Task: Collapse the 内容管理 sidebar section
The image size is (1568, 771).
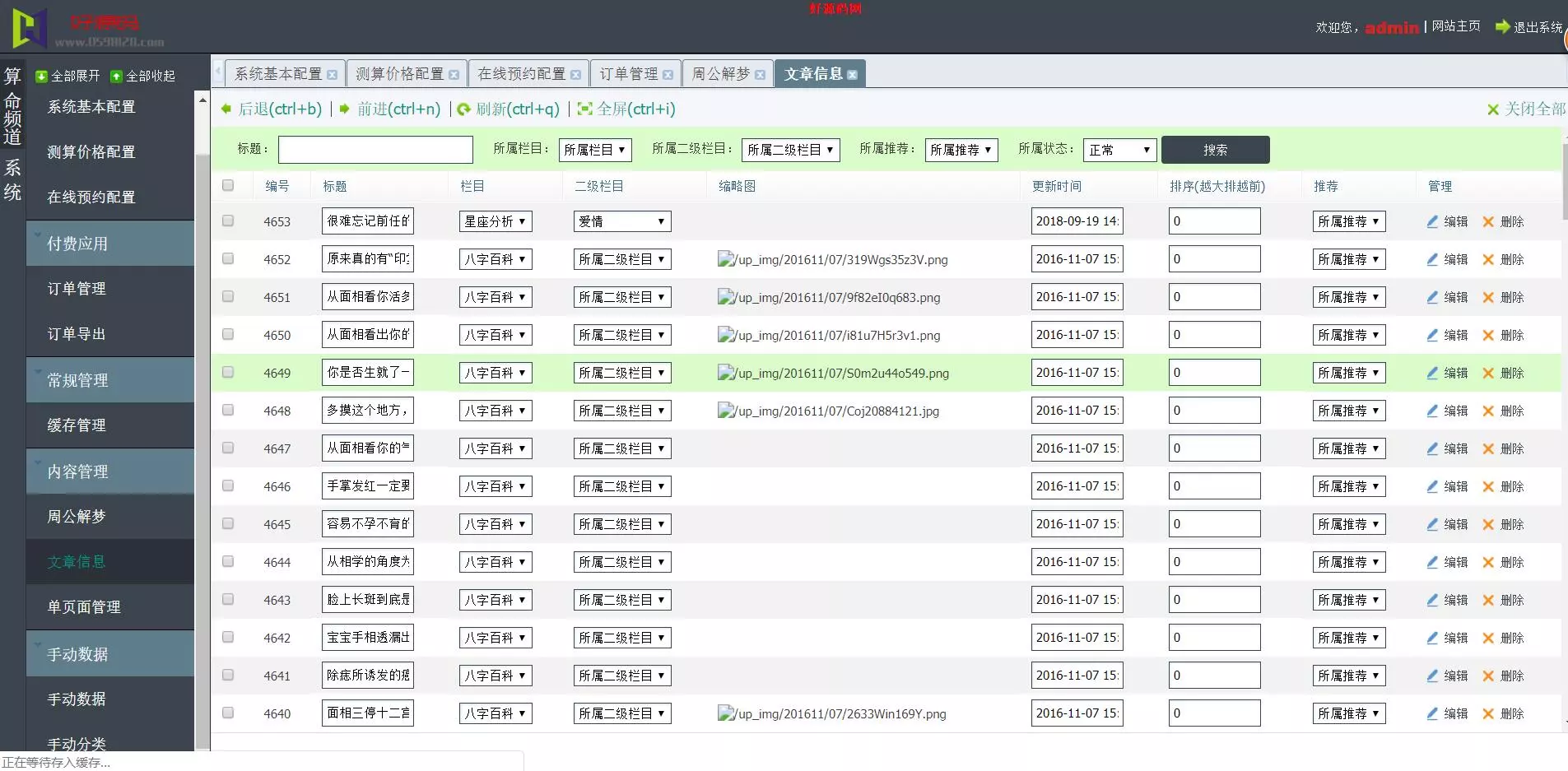Action: (x=110, y=471)
